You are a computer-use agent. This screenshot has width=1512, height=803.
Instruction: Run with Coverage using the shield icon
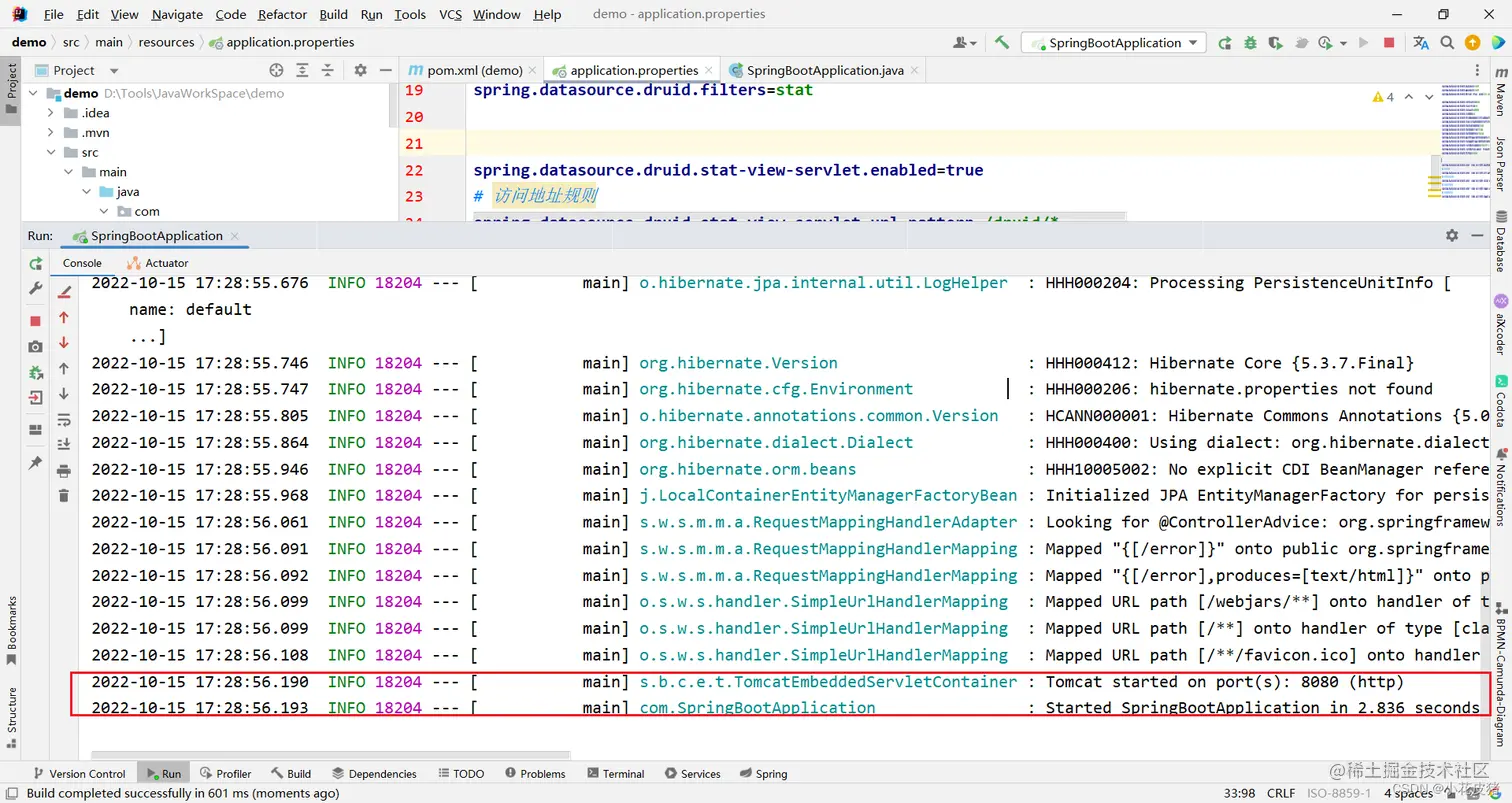pyautogui.click(x=1275, y=42)
